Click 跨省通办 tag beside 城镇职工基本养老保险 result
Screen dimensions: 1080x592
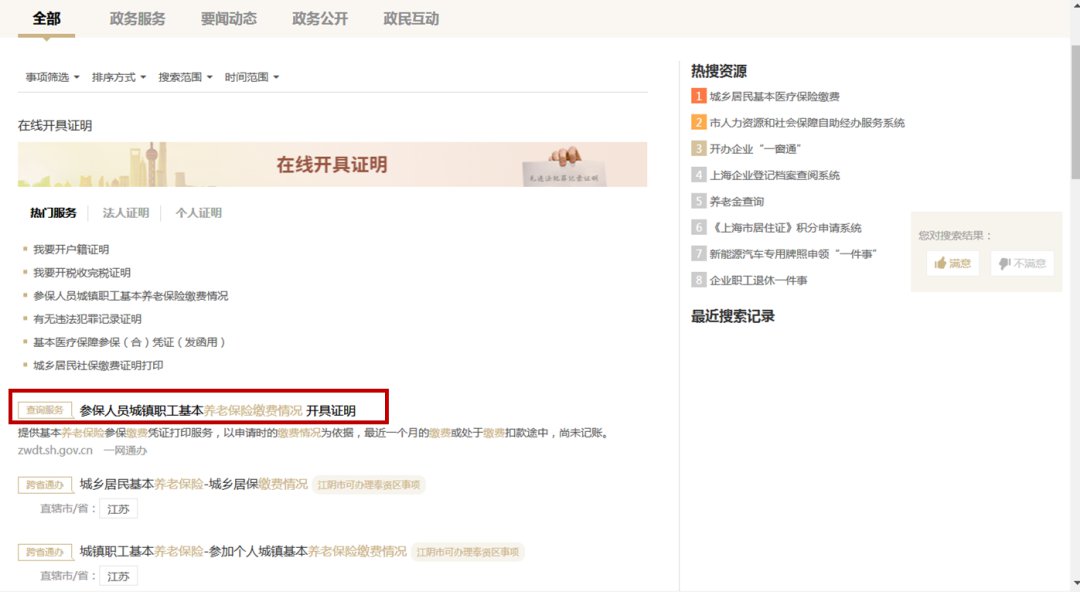[45, 552]
